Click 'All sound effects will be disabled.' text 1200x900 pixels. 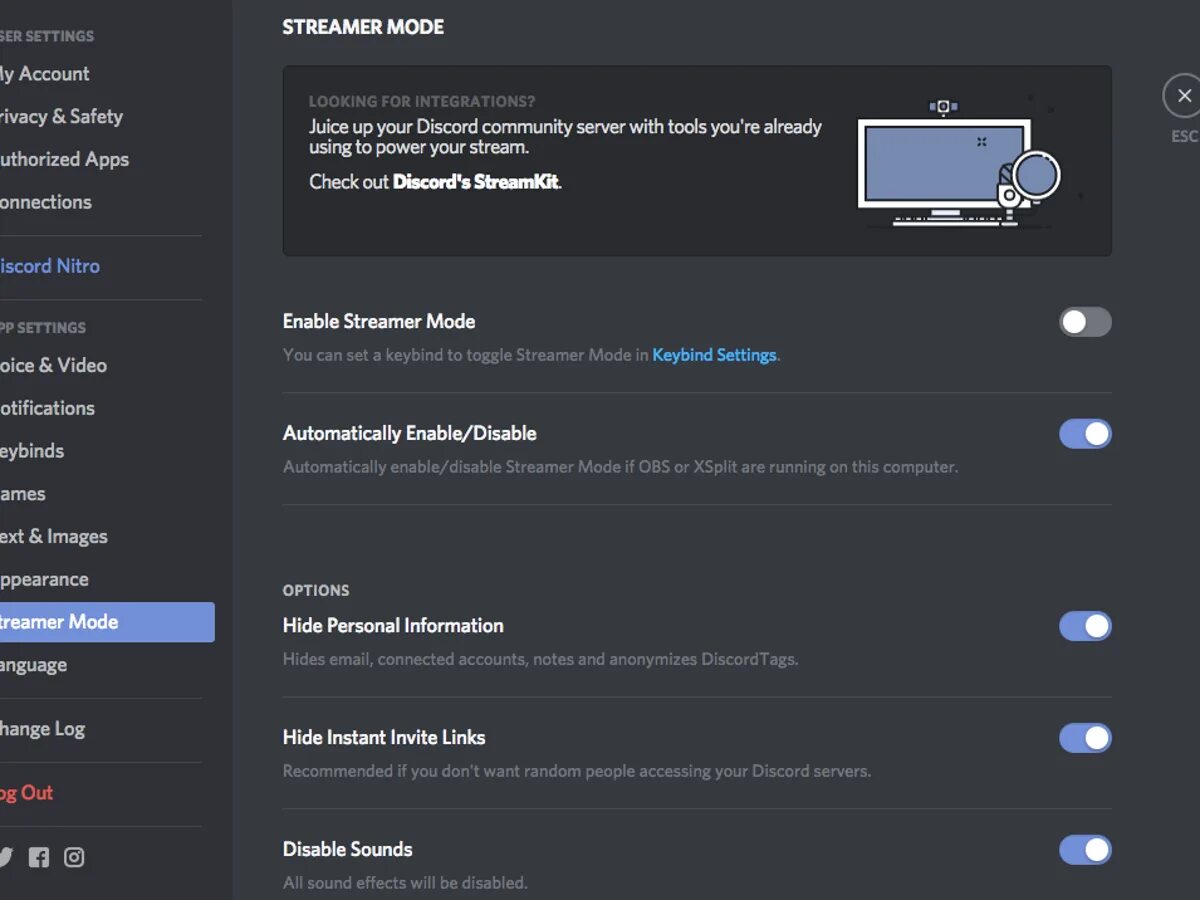point(405,883)
